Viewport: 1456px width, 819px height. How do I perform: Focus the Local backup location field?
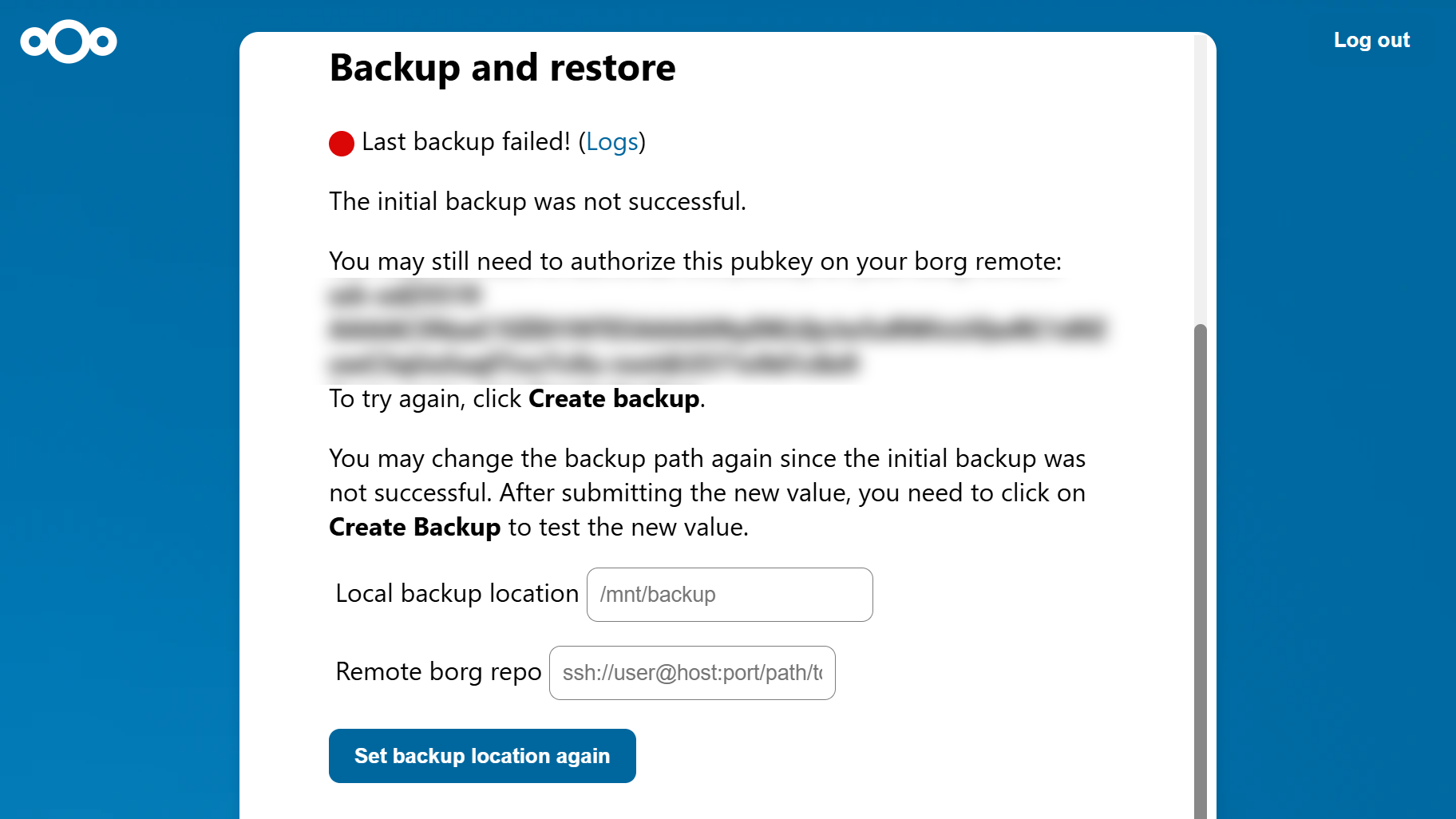(730, 595)
